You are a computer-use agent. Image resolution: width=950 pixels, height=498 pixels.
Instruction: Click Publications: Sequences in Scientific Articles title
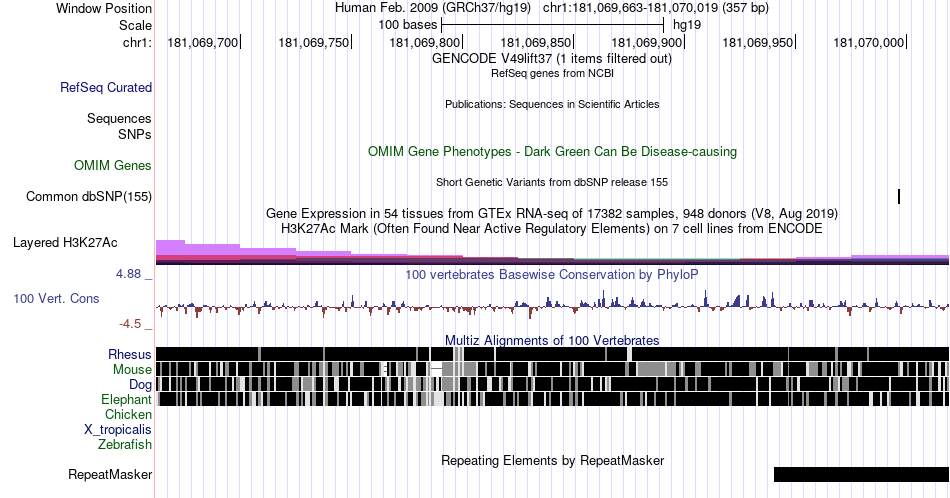[552, 104]
